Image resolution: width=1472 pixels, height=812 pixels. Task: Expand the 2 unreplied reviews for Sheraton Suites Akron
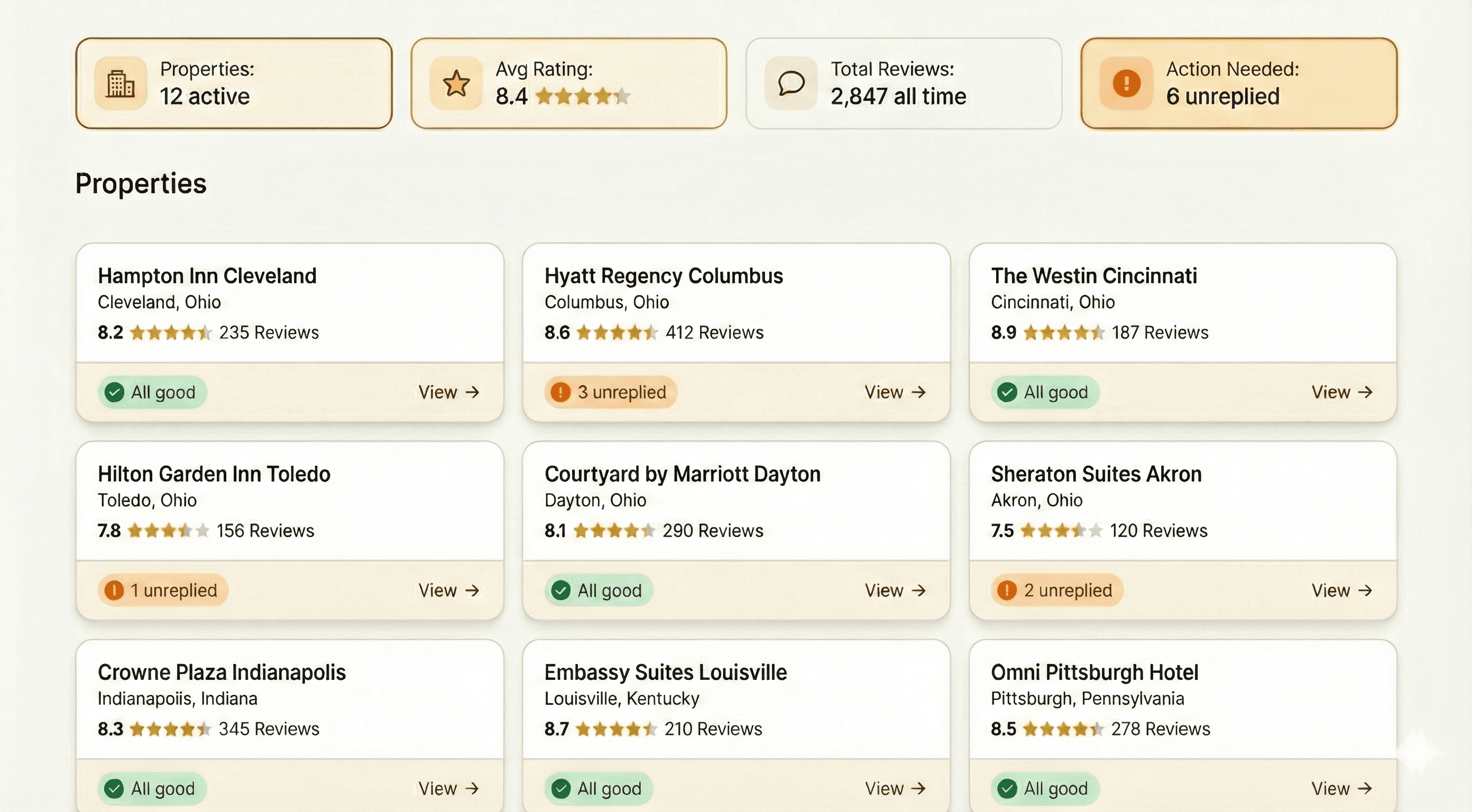point(1055,590)
